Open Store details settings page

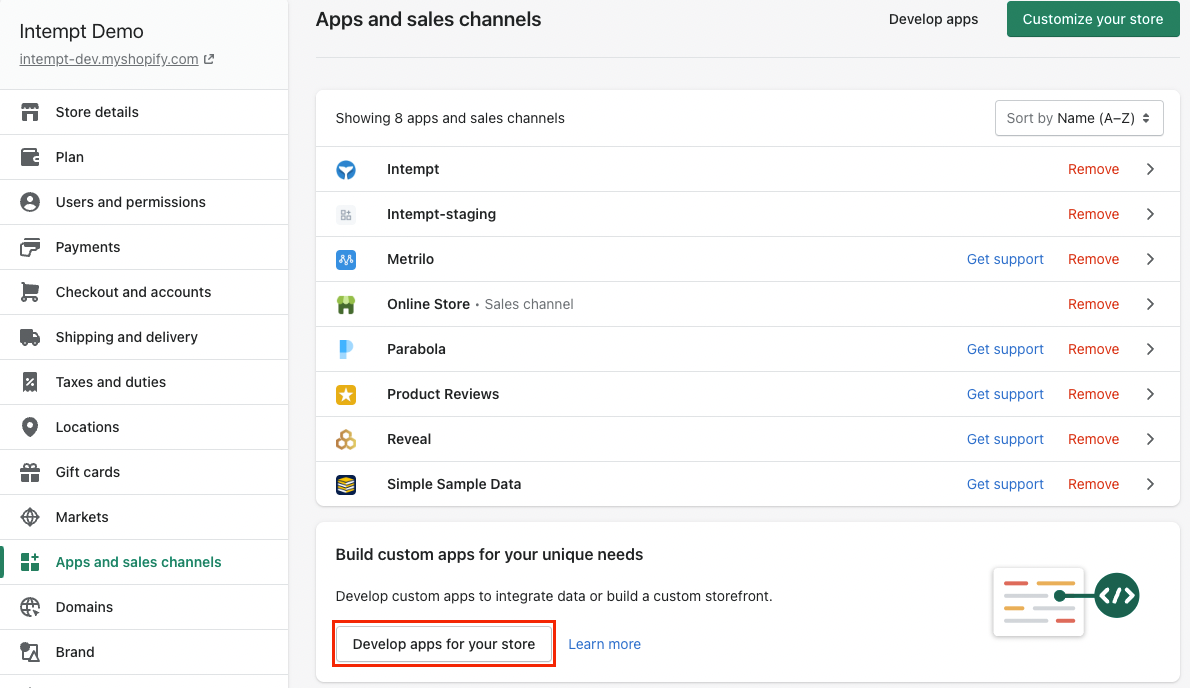tap(144, 112)
